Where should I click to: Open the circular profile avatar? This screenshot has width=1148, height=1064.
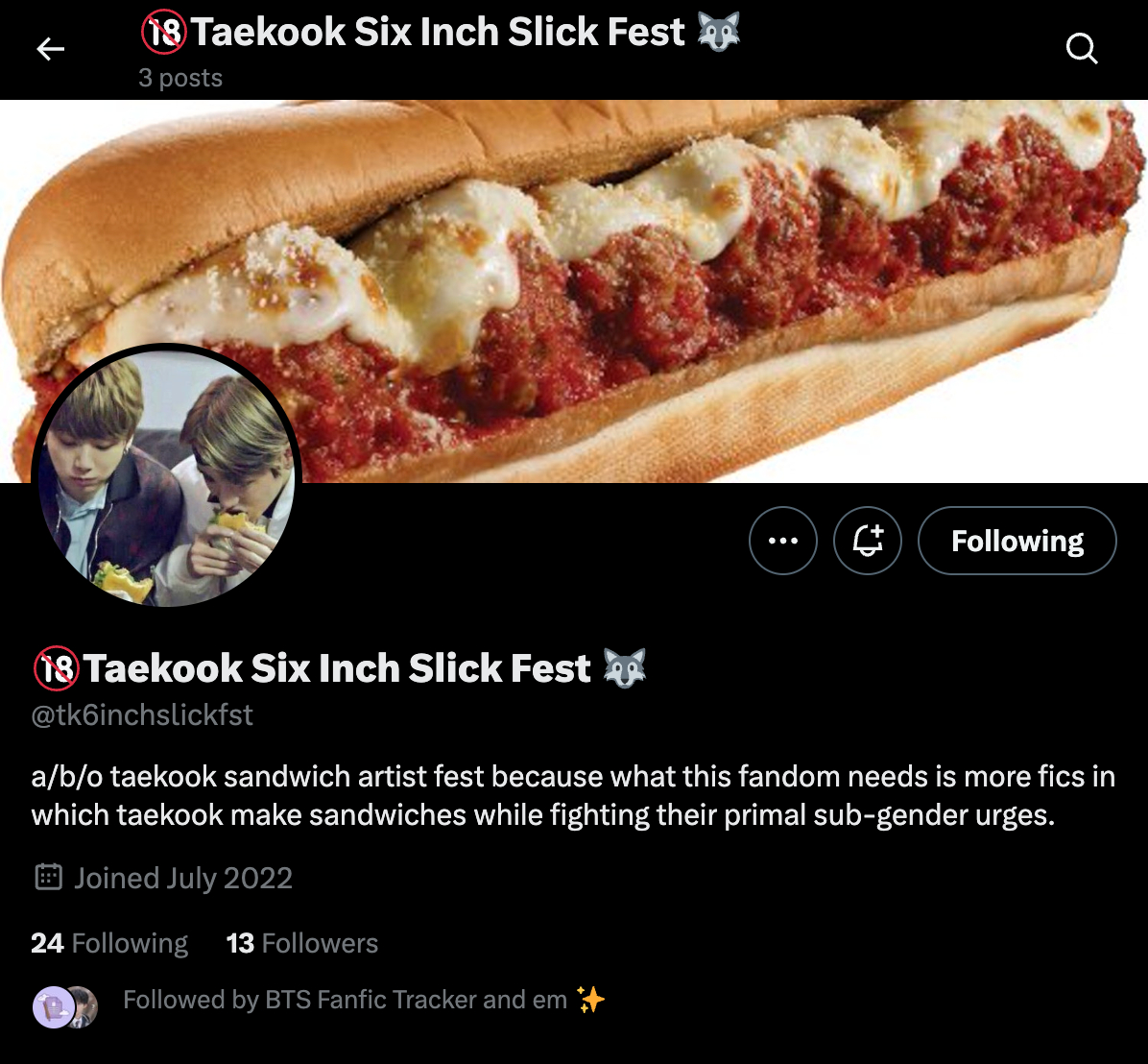tap(167, 477)
